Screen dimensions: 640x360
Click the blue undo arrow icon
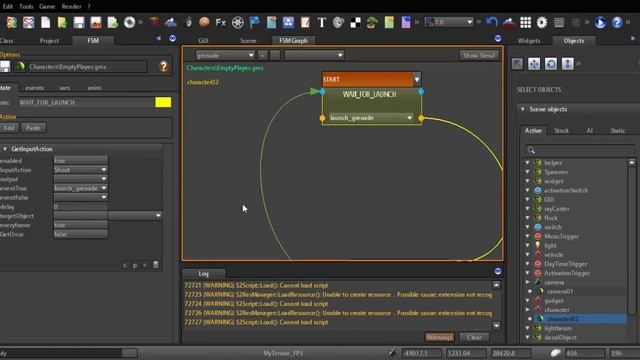(x=492, y=22)
